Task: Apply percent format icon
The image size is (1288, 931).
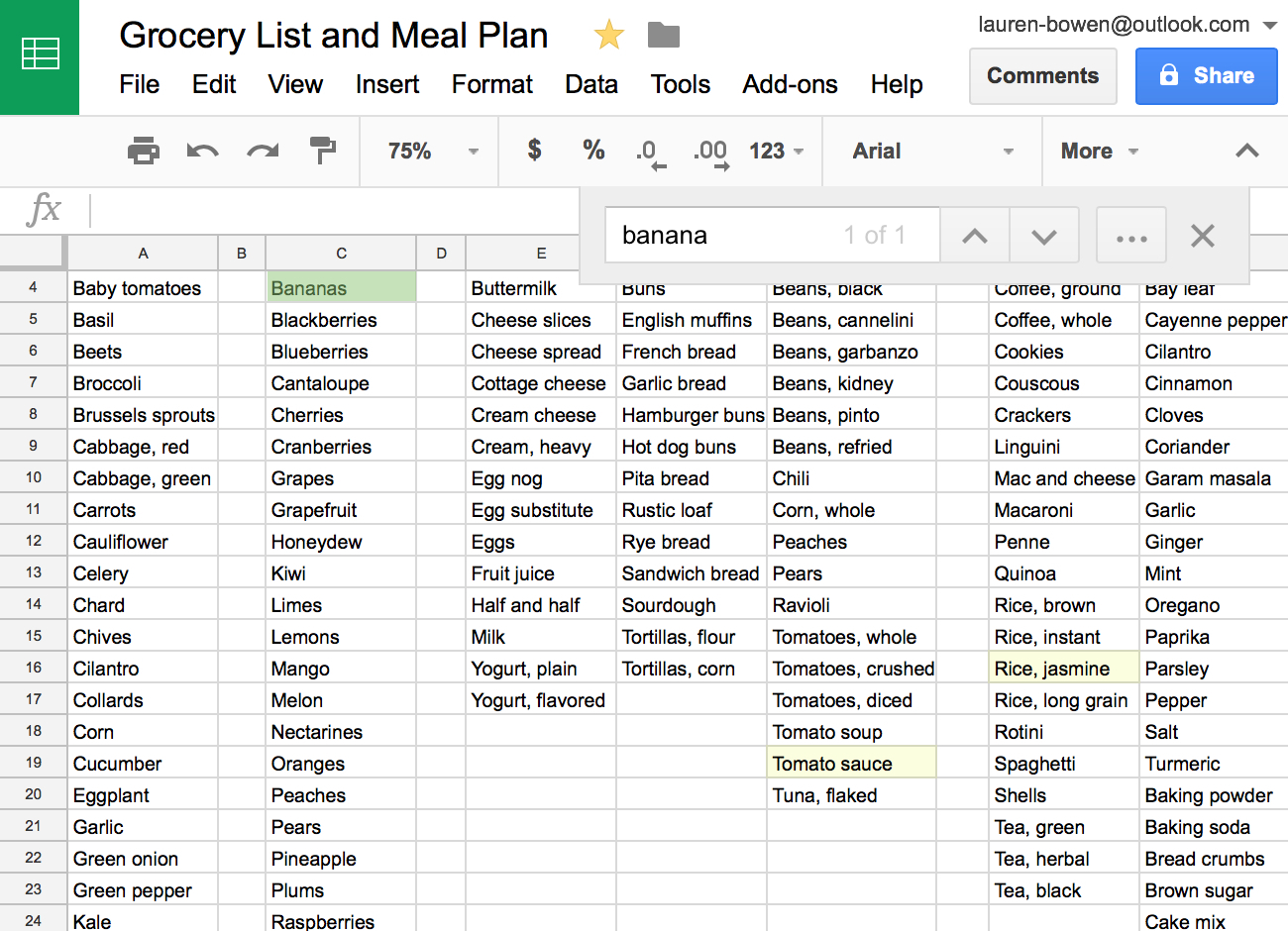Action: (592, 151)
